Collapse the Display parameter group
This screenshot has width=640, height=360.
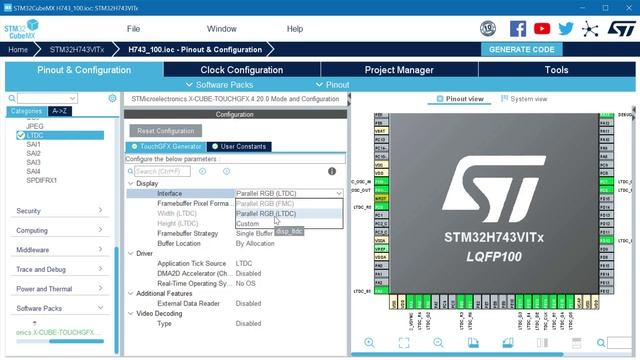pyautogui.click(x=131, y=184)
